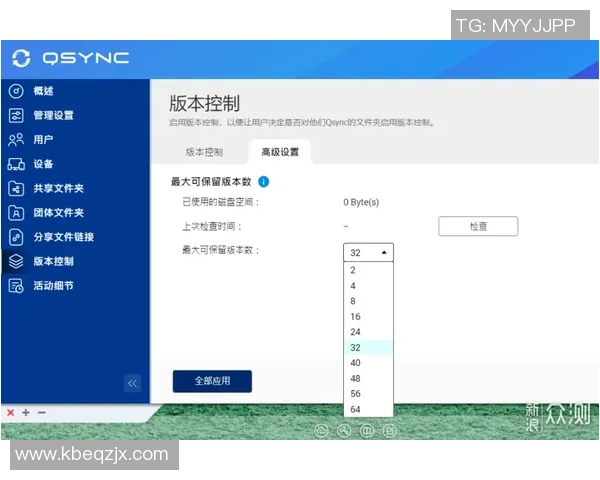600x480 pixels.
Task: Switch to the 版本控制 tab
Action: click(x=204, y=152)
